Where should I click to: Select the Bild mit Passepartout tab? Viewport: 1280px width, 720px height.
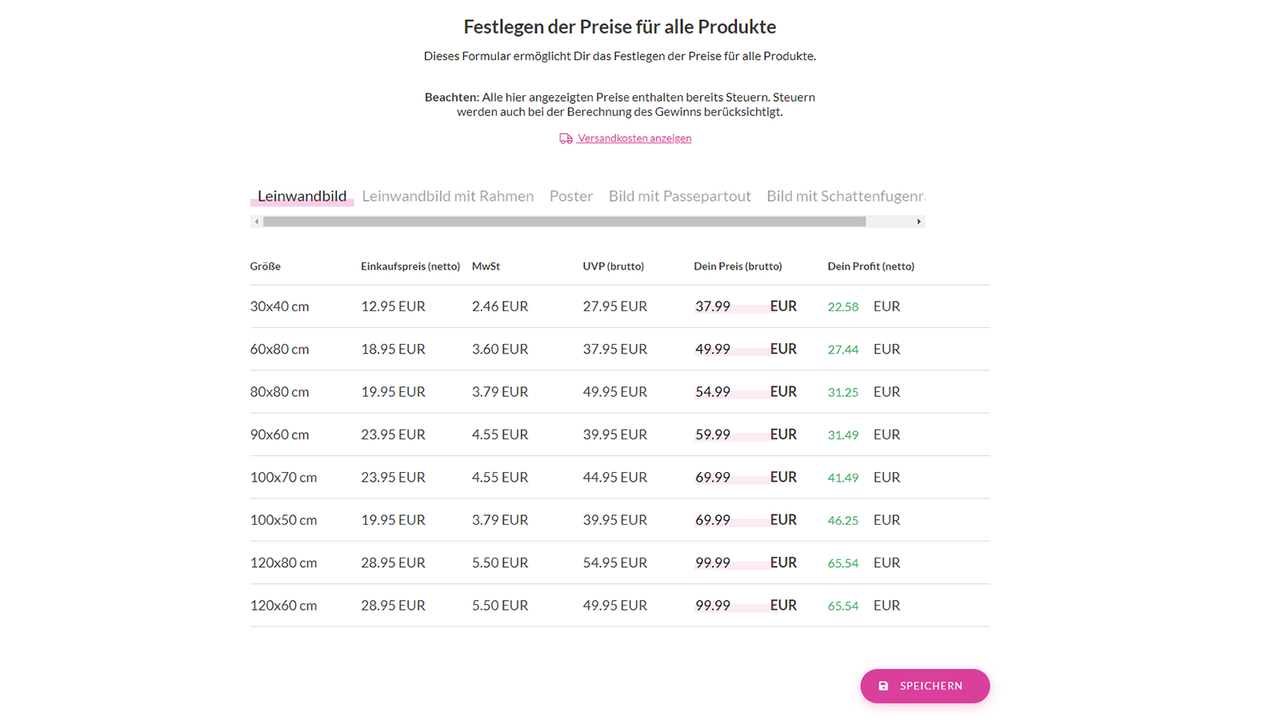pyautogui.click(x=679, y=196)
